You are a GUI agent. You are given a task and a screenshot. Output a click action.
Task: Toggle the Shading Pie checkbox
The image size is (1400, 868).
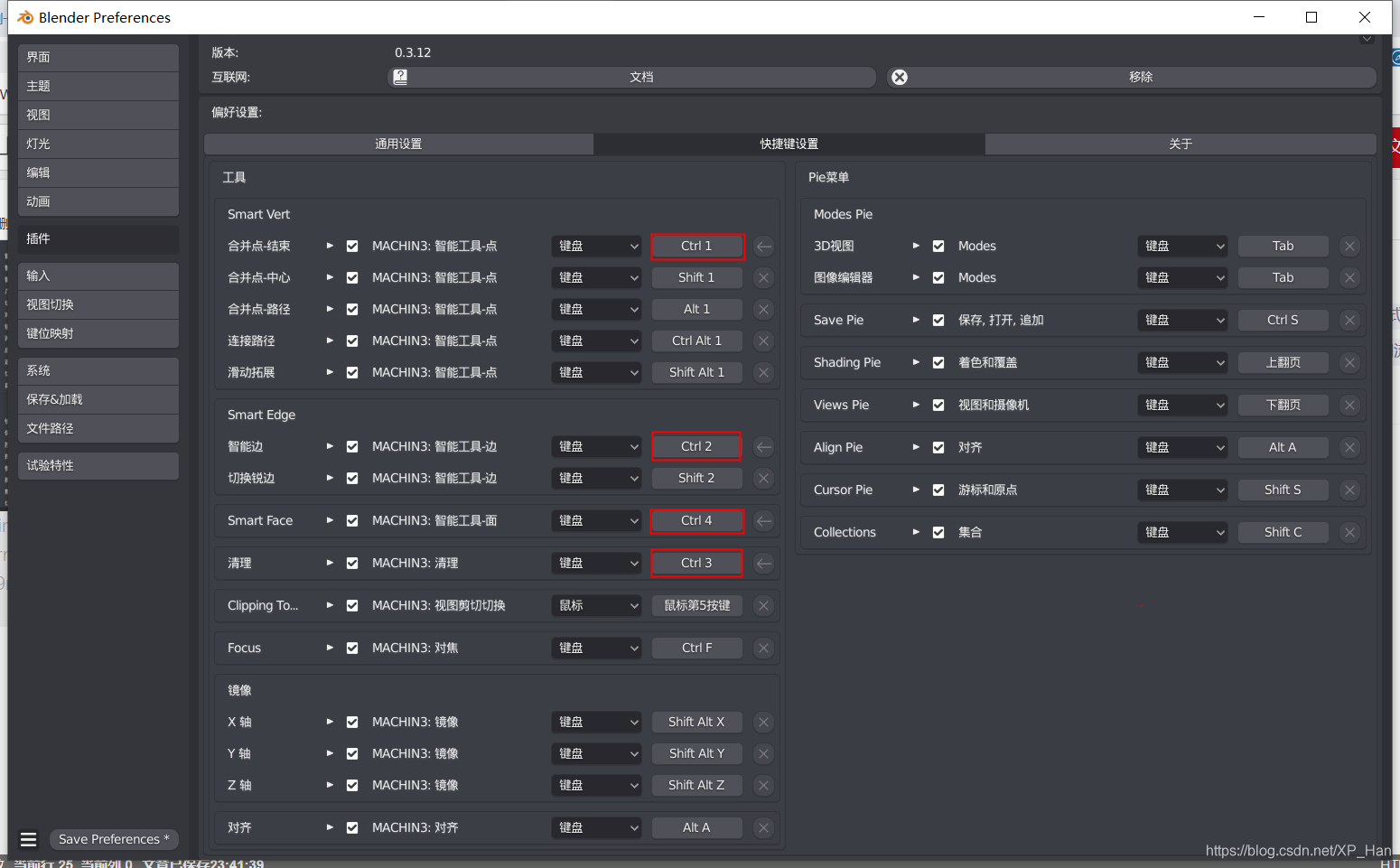pos(938,362)
